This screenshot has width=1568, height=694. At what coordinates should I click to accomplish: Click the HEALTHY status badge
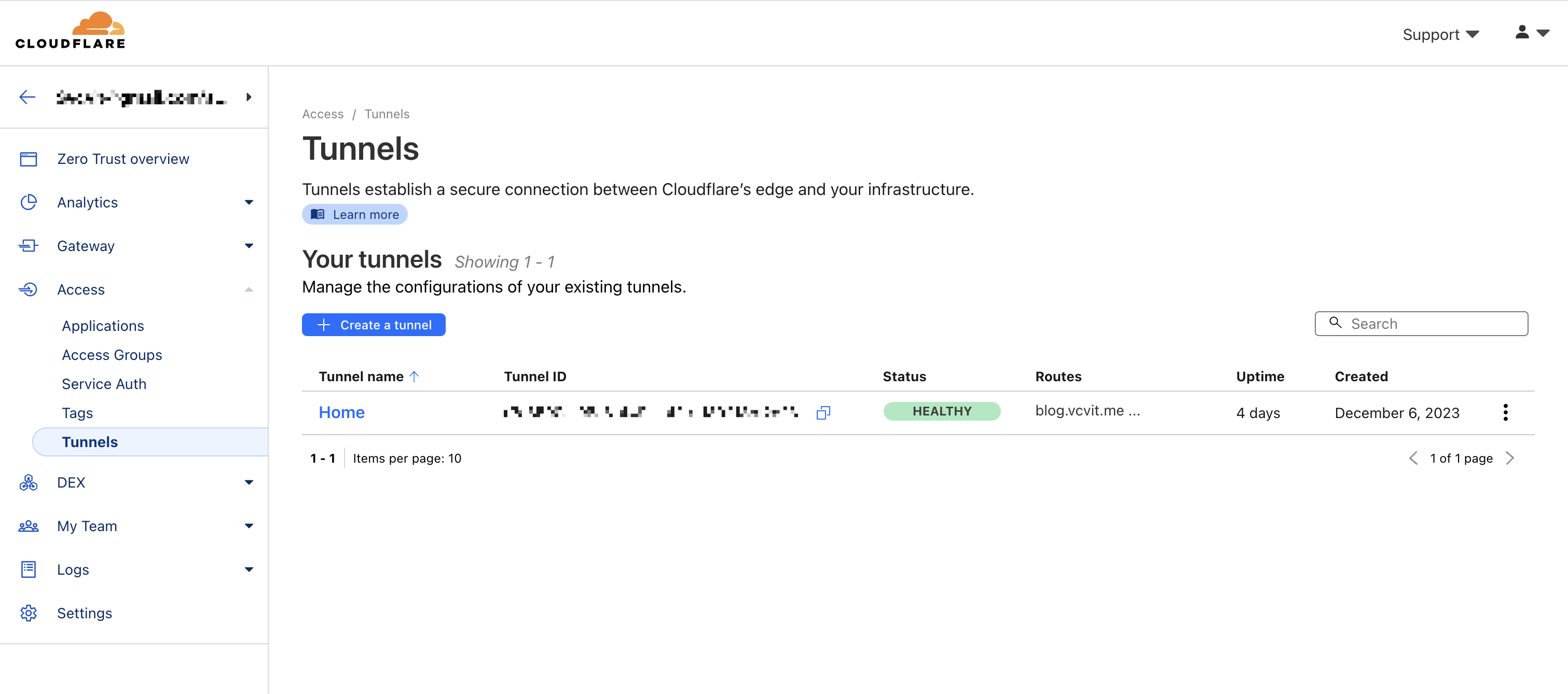coord(942,412)
